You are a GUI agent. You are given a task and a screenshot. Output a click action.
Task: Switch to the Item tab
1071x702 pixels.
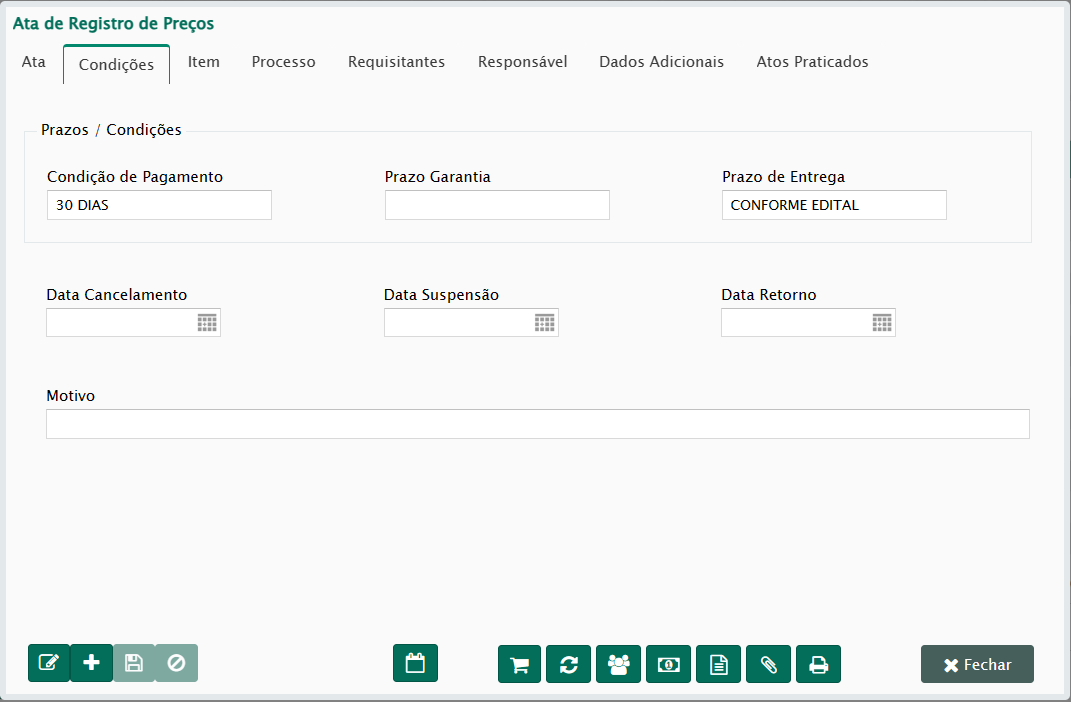coord(204,62)
